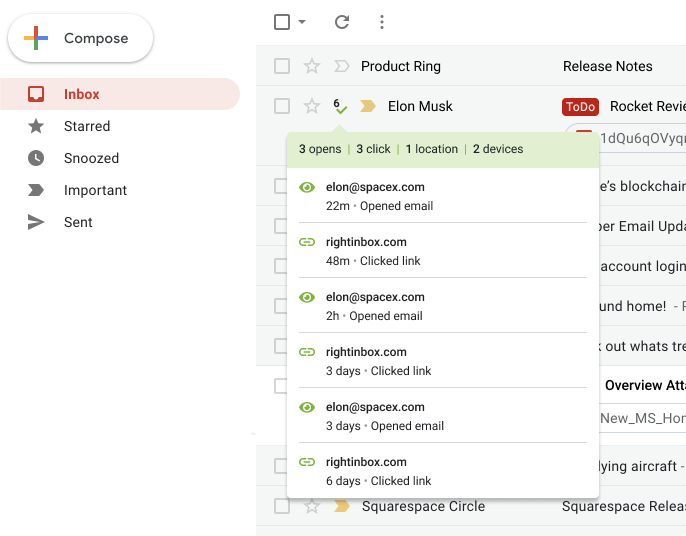The height and width of the screenshot is (536, 686).
Task: Open the email with 'Overview Att' subject
Action: (x=645, y=385)
